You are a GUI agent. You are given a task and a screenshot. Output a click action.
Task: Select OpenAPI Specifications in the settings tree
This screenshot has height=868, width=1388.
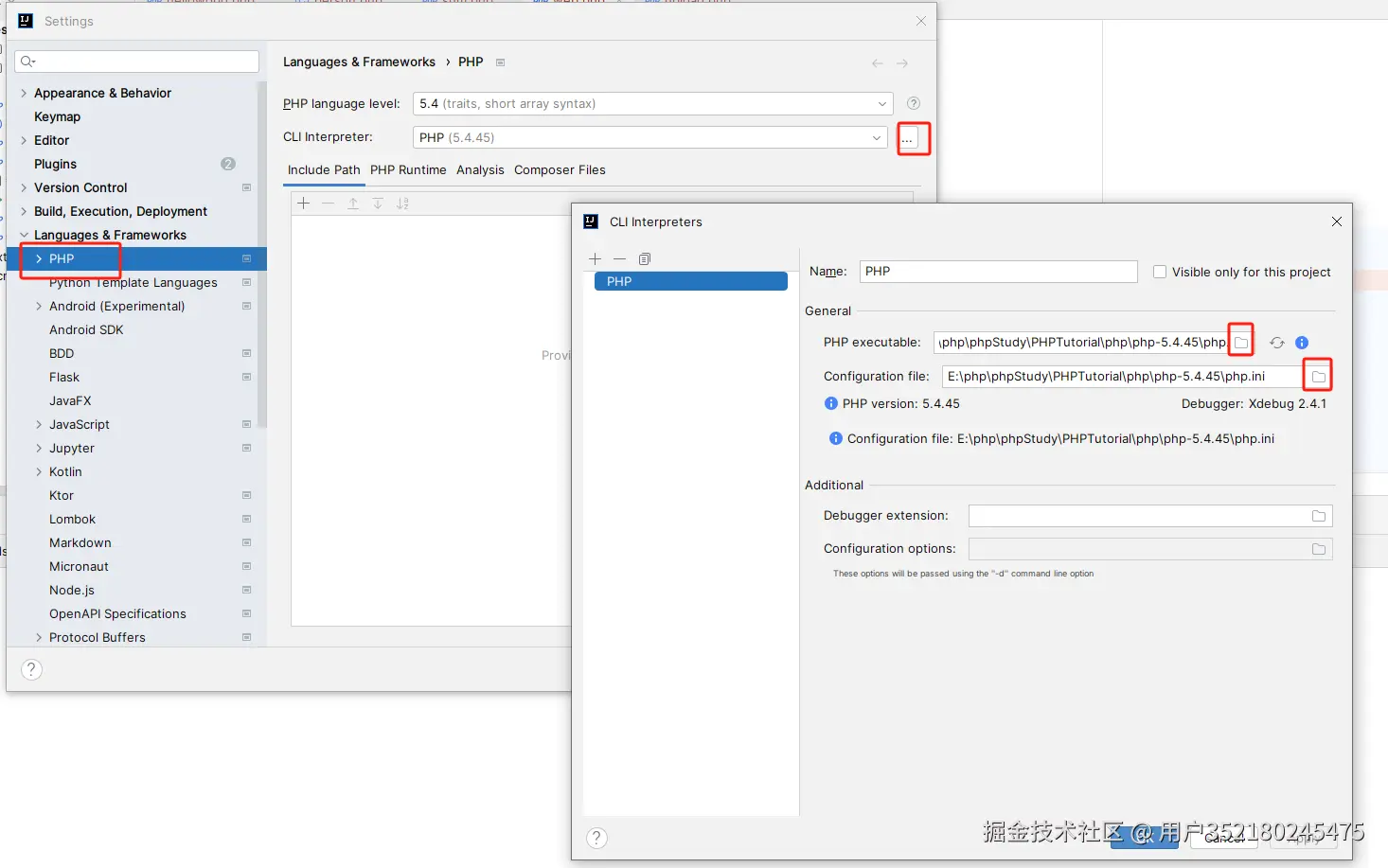(117, 613)
